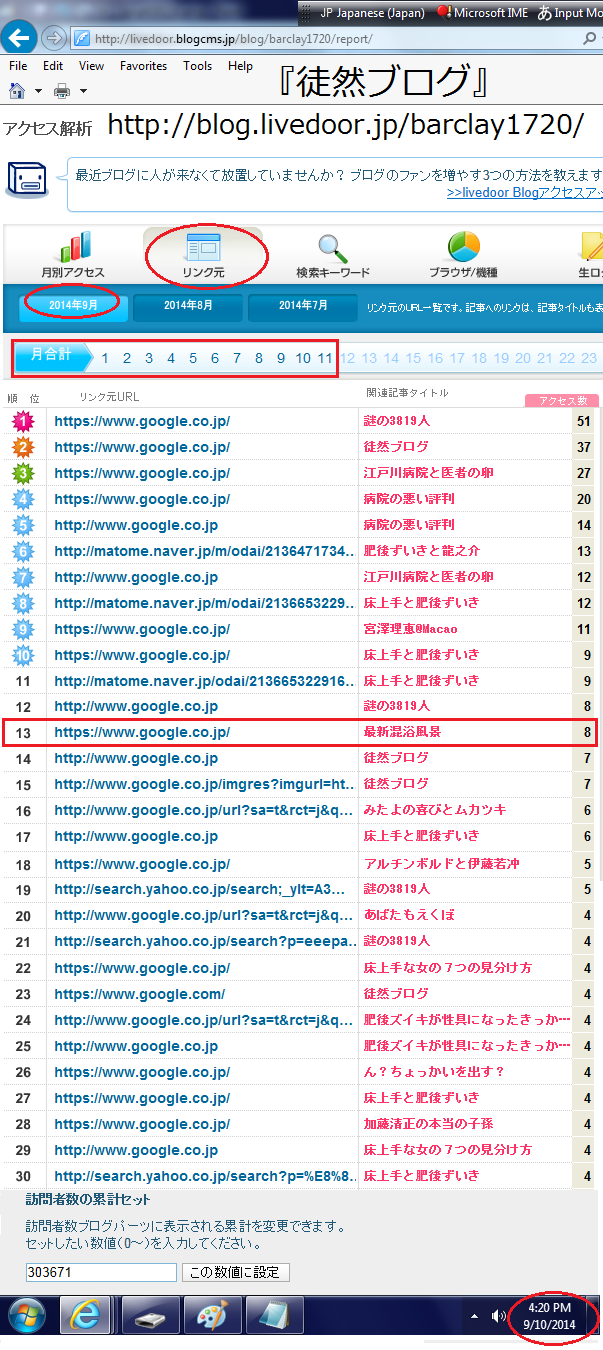Click the browser forward arrow button
603x1350 pixels.
pyautogui.click(x=54, y=39)
